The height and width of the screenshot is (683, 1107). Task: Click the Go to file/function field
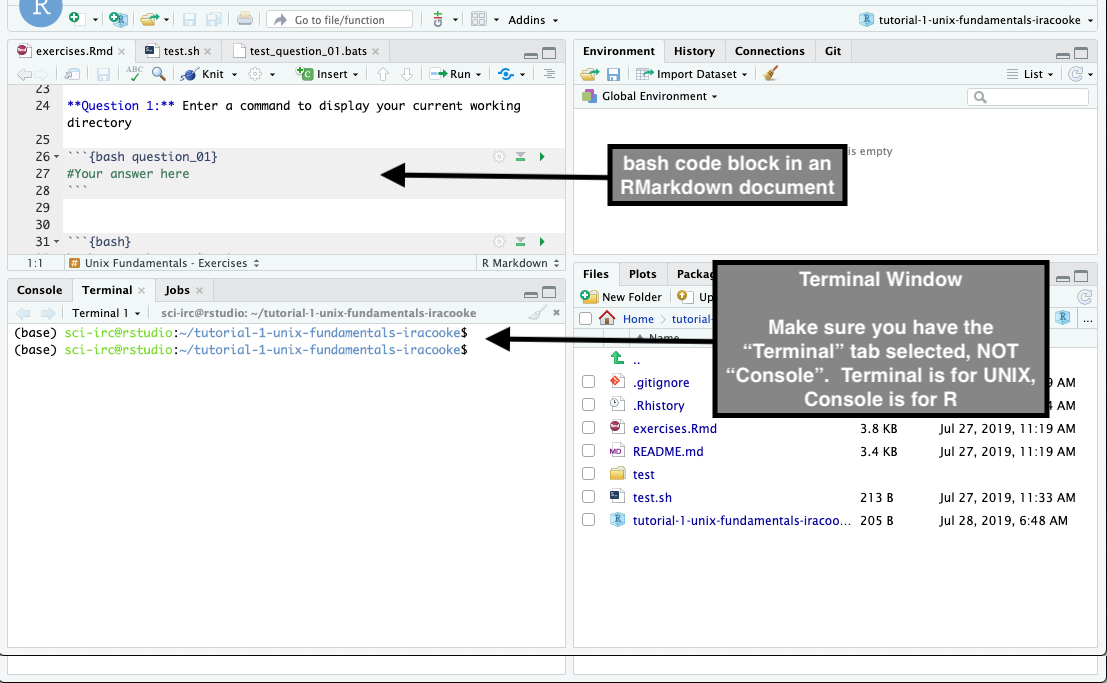[x=340, y=20]
